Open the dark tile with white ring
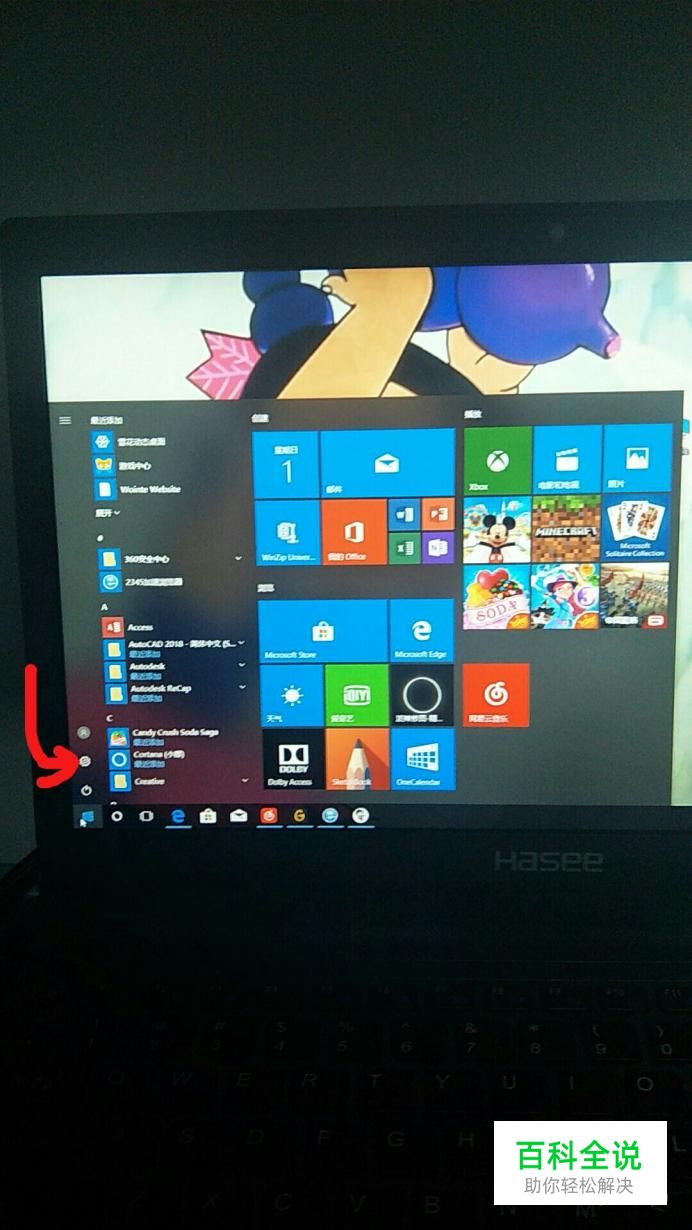This screenshot has height=1230, width=692. tap(422, 695)
